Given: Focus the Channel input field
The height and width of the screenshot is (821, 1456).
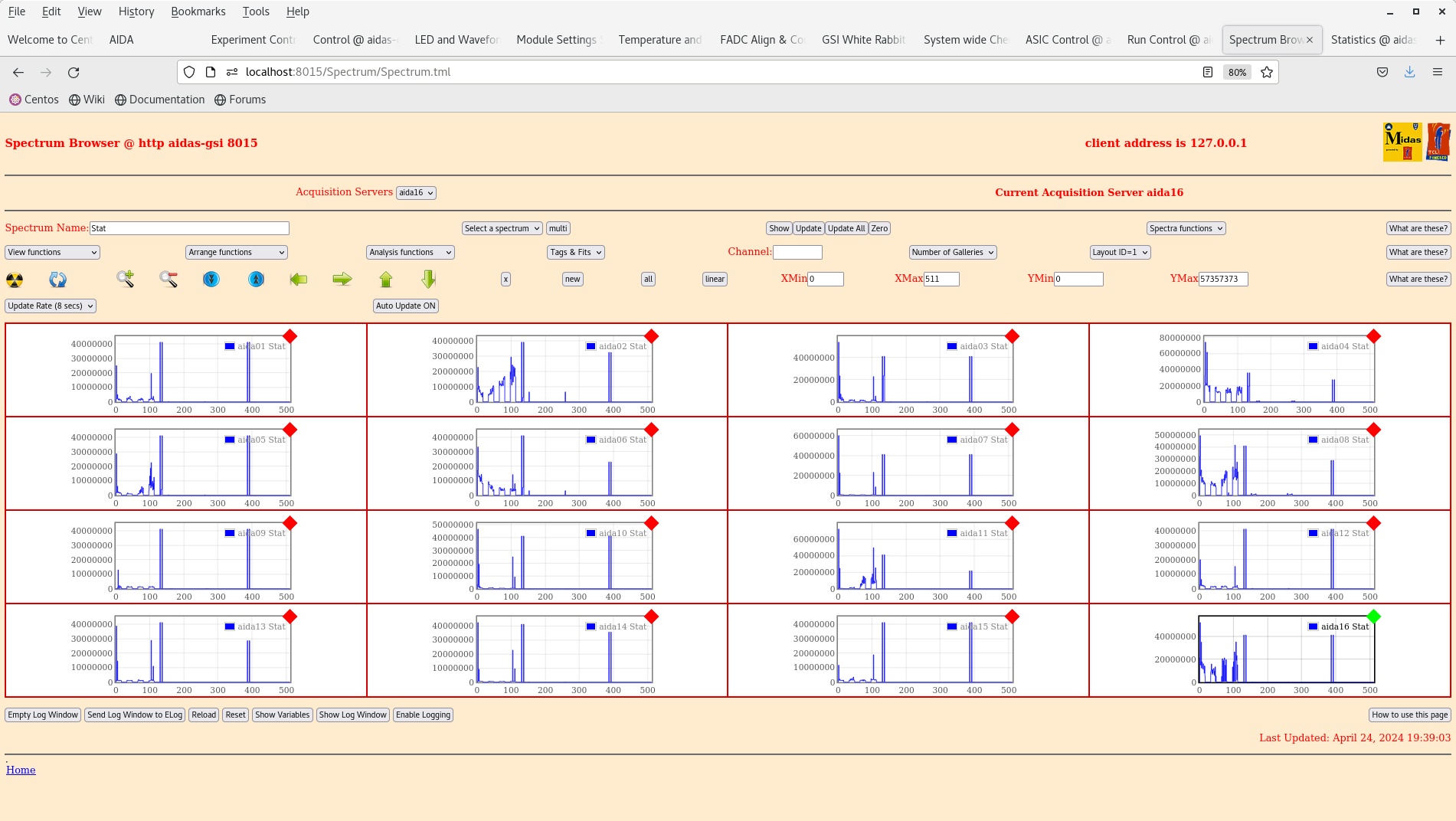Looking at the screenshot, I should [797, 252].
